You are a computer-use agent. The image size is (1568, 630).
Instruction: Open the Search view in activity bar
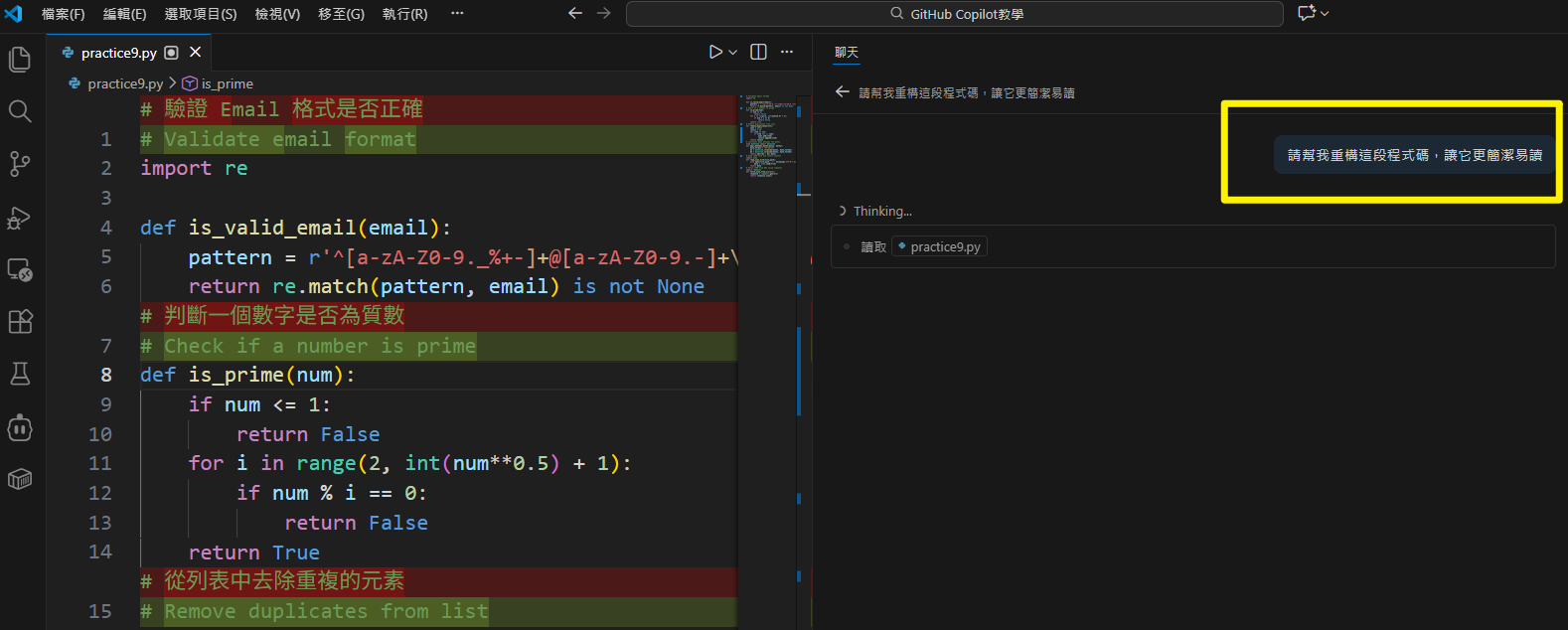click(20, 111)
